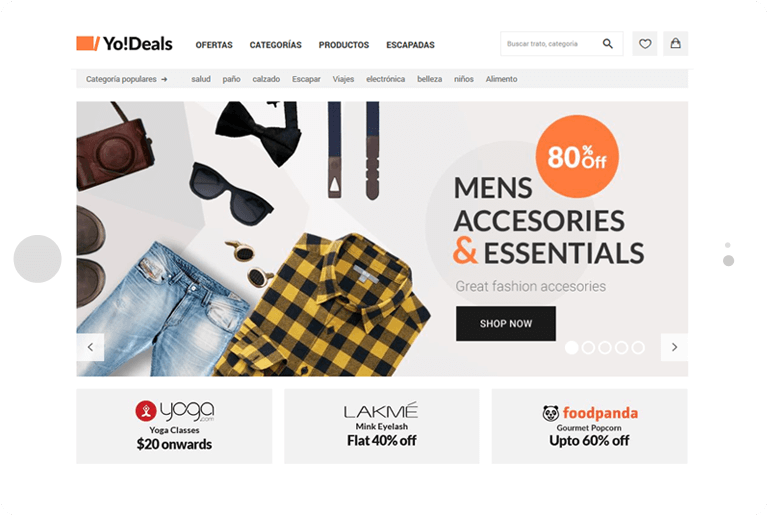Select the first carousel dot
This screenshot has width=768, height=516.
572,348
